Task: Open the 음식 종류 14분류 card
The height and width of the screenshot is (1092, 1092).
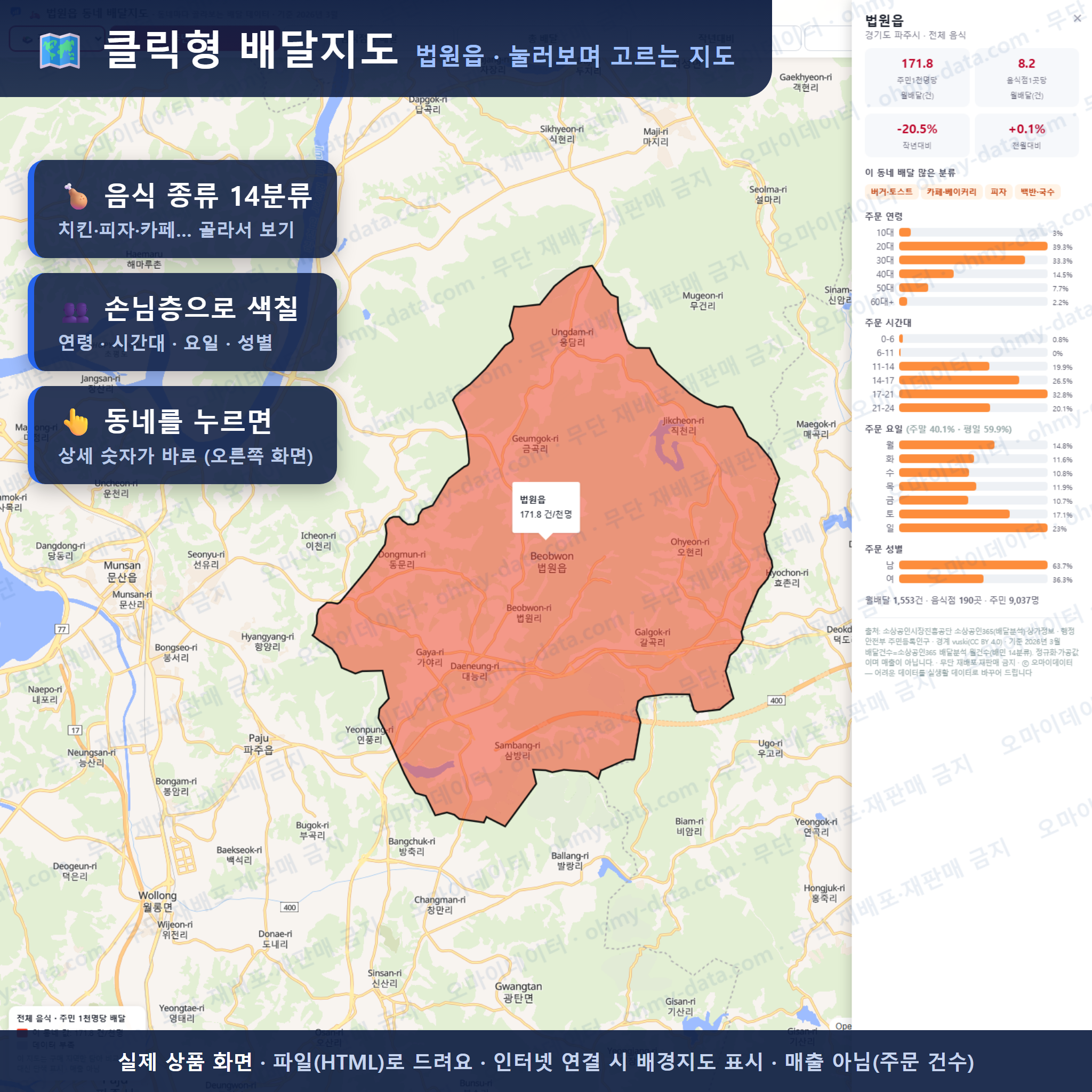Action: point(182,209)
